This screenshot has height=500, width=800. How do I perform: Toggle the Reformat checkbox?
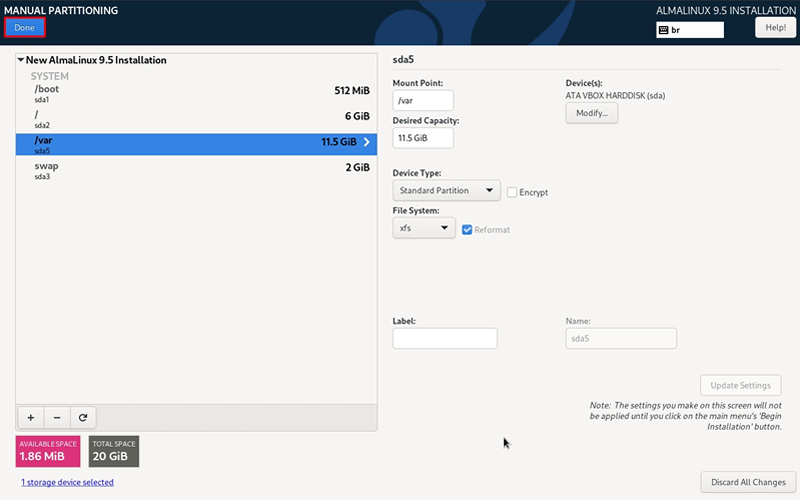(467, 230)
